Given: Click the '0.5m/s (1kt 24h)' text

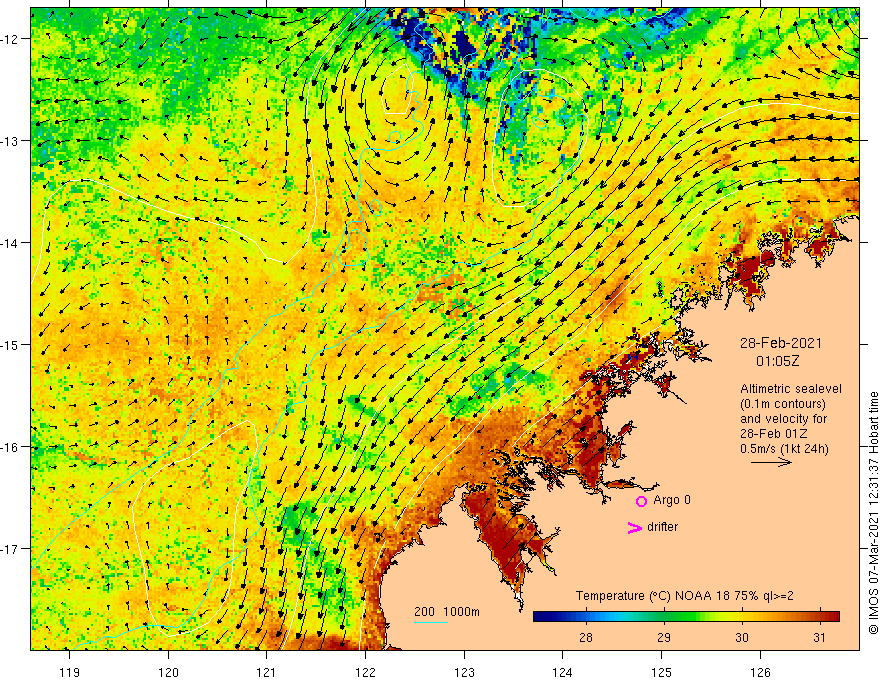Looking at the screenshot, I should (x=784, y=449).
